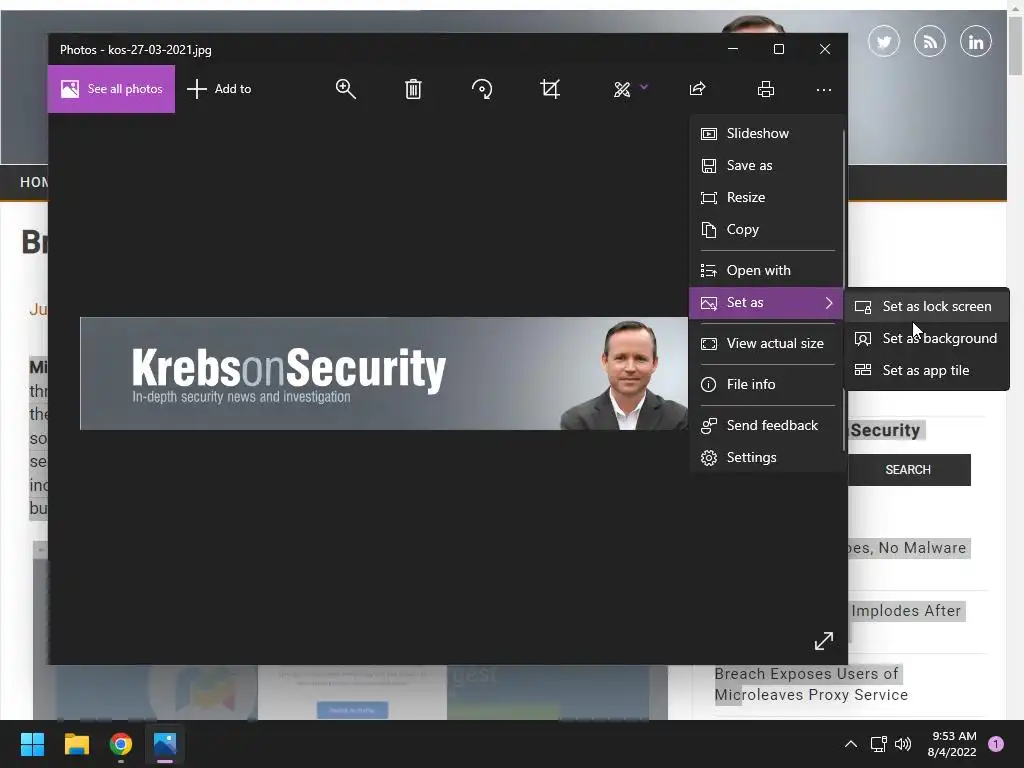Click the Print icon in toolbar
Viewport: 1024px width, 768px height.
765,89
